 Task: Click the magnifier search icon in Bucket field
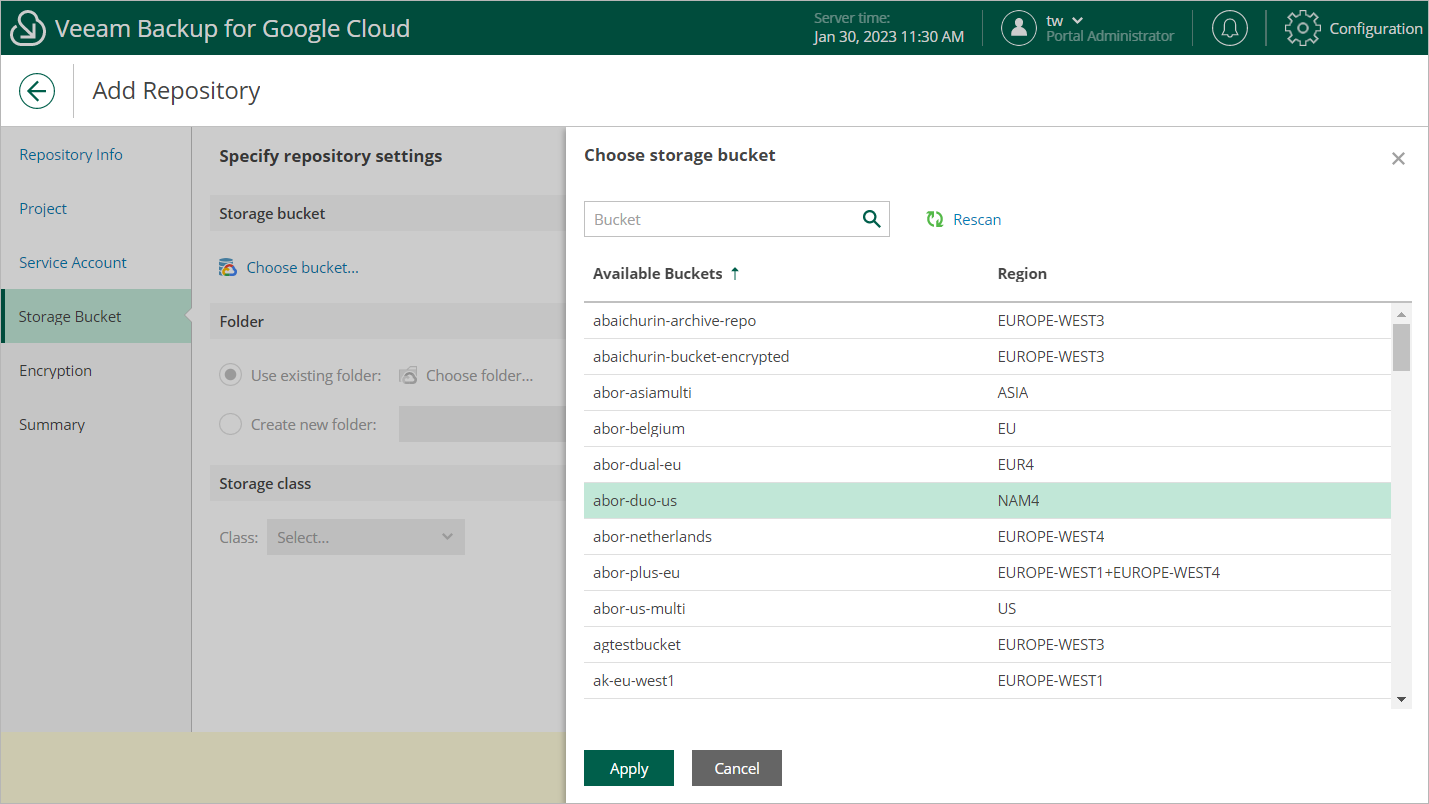[871, 219]
